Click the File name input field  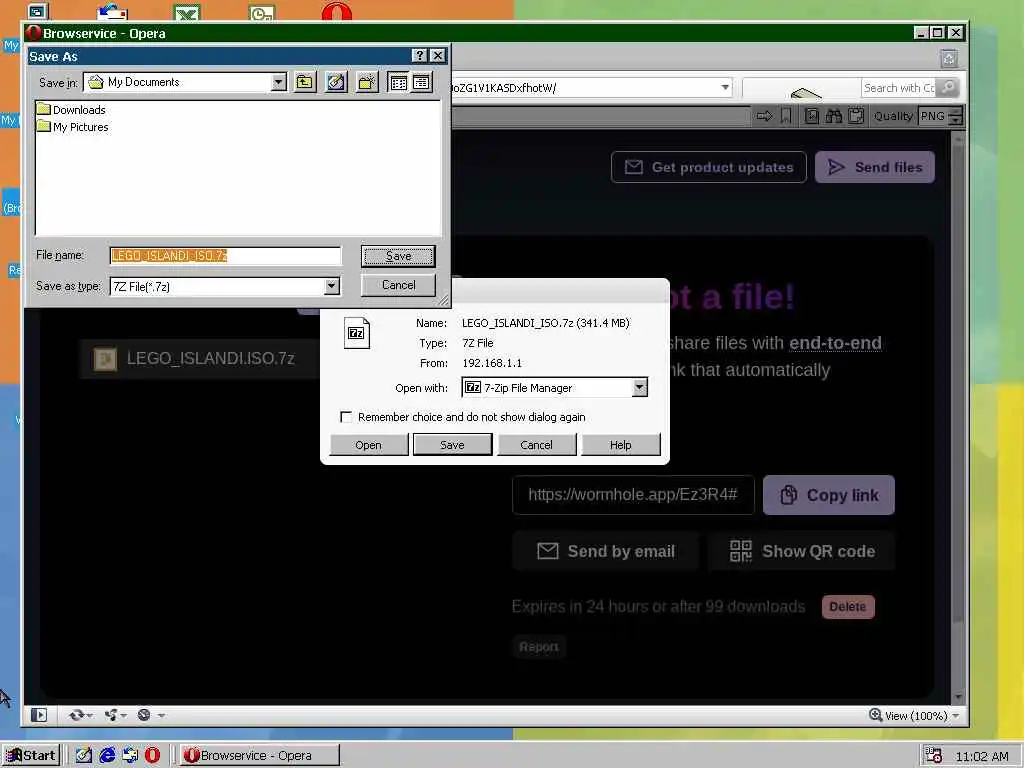pyautogui.click(x=225, y=255)
